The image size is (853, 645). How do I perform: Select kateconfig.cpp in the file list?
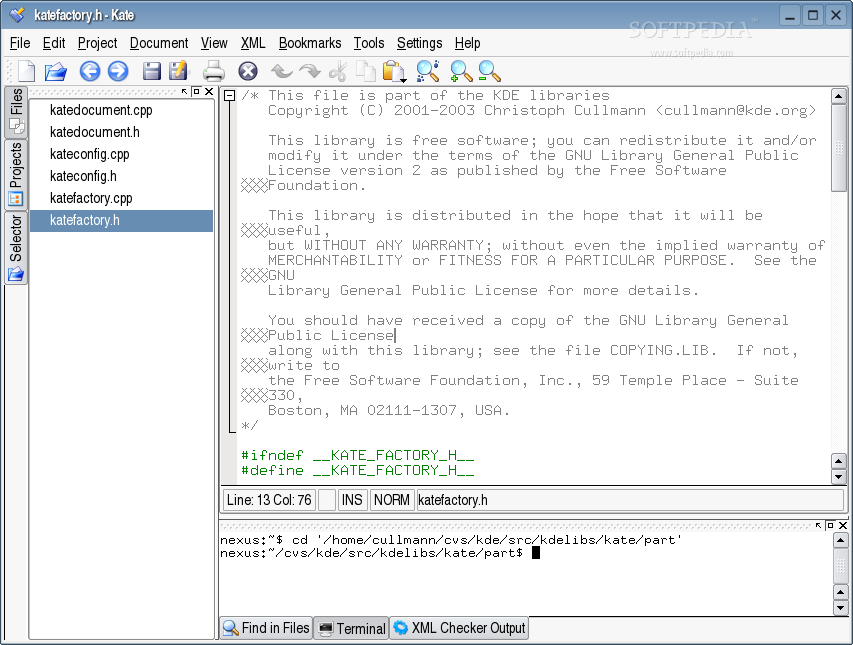point(89,154)
